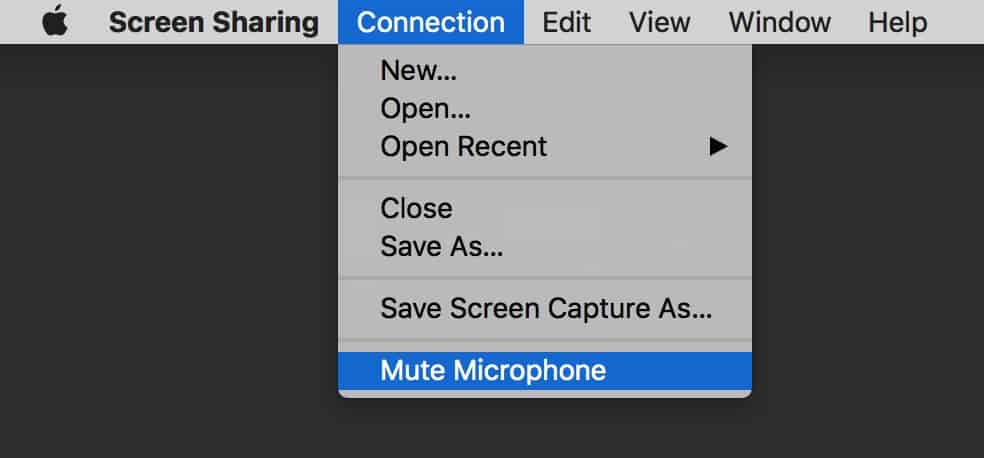Click dark background below the Connection dropdown
Image resolution: width=984 pixels, height=458 pixels.
[545, 430]
